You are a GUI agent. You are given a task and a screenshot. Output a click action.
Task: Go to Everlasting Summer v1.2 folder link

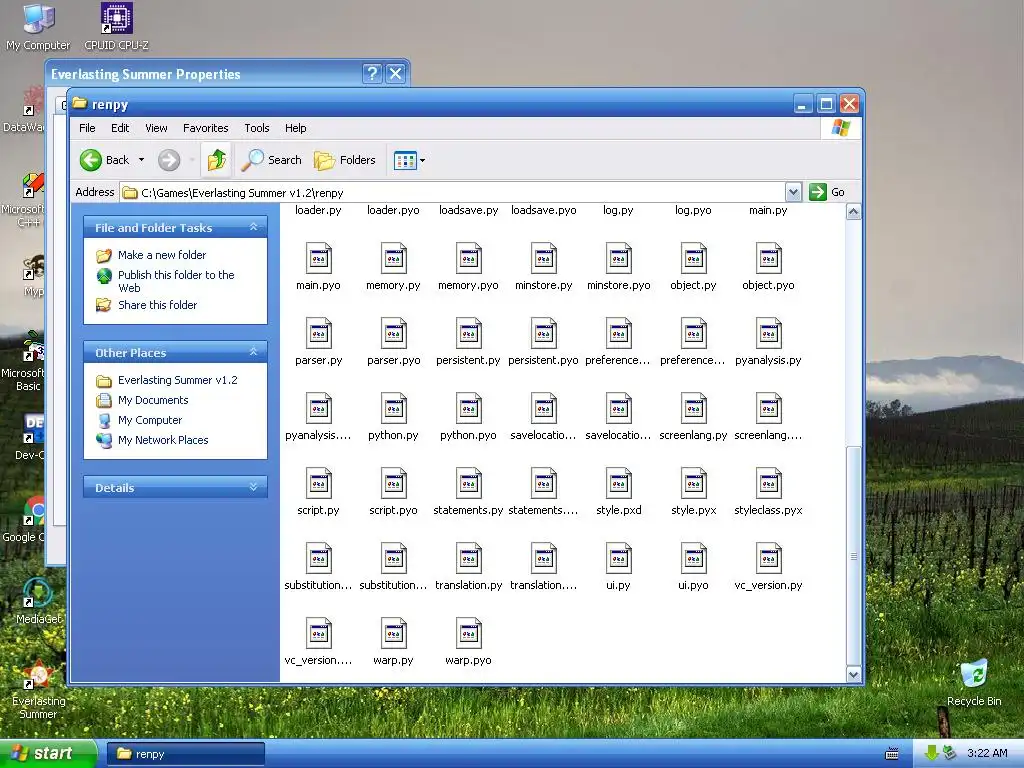(x=178, y=380)
